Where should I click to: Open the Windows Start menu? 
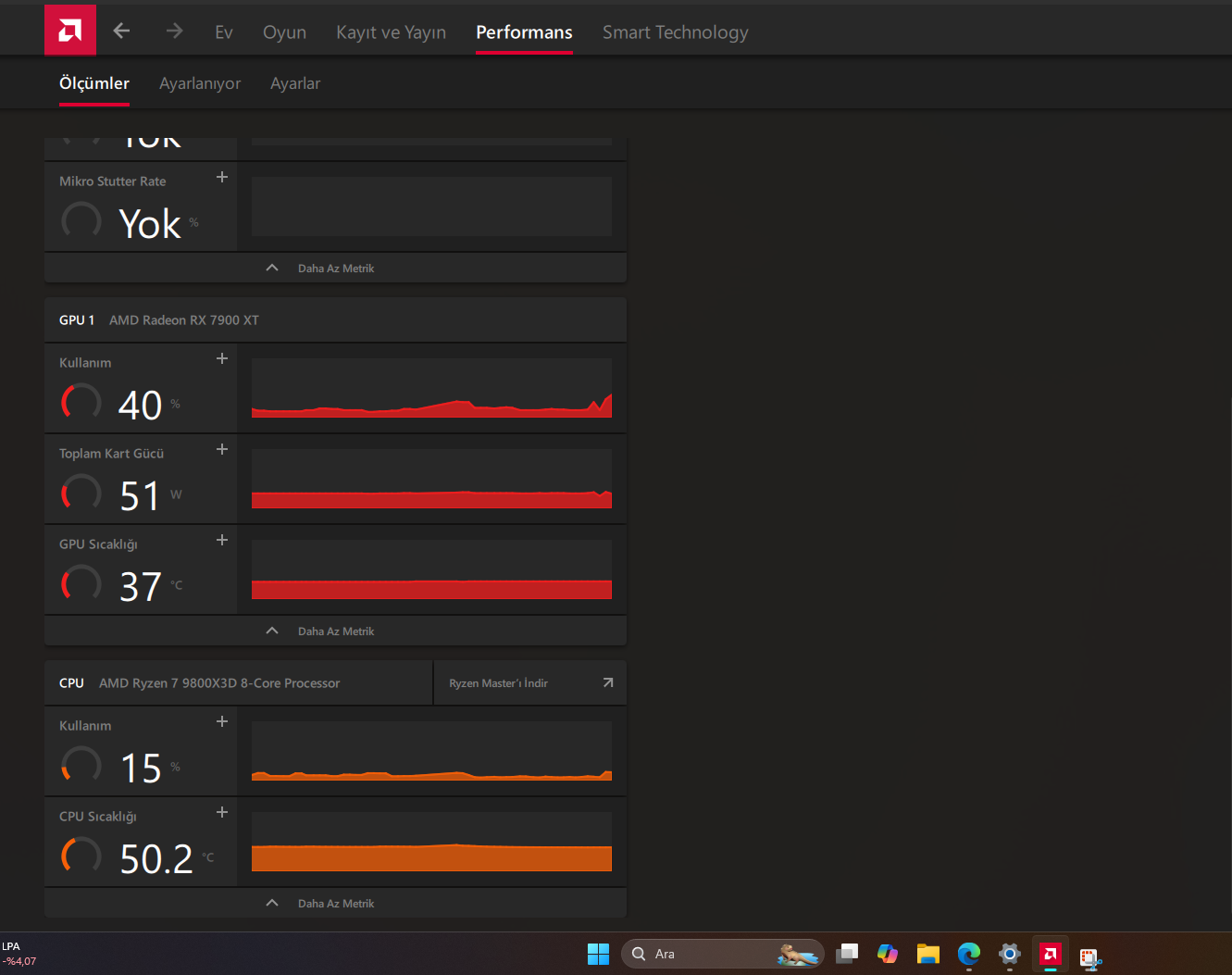pos(599,954)
